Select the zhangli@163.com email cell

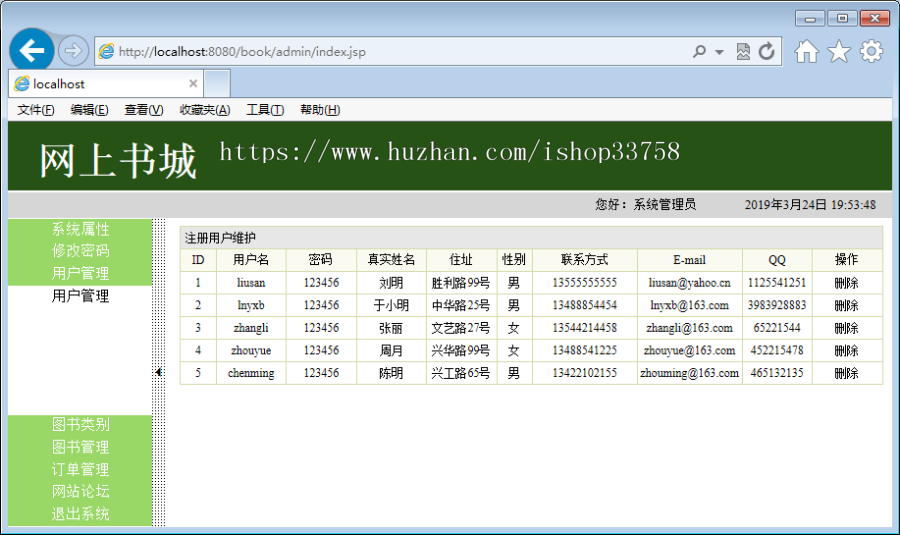689,328
